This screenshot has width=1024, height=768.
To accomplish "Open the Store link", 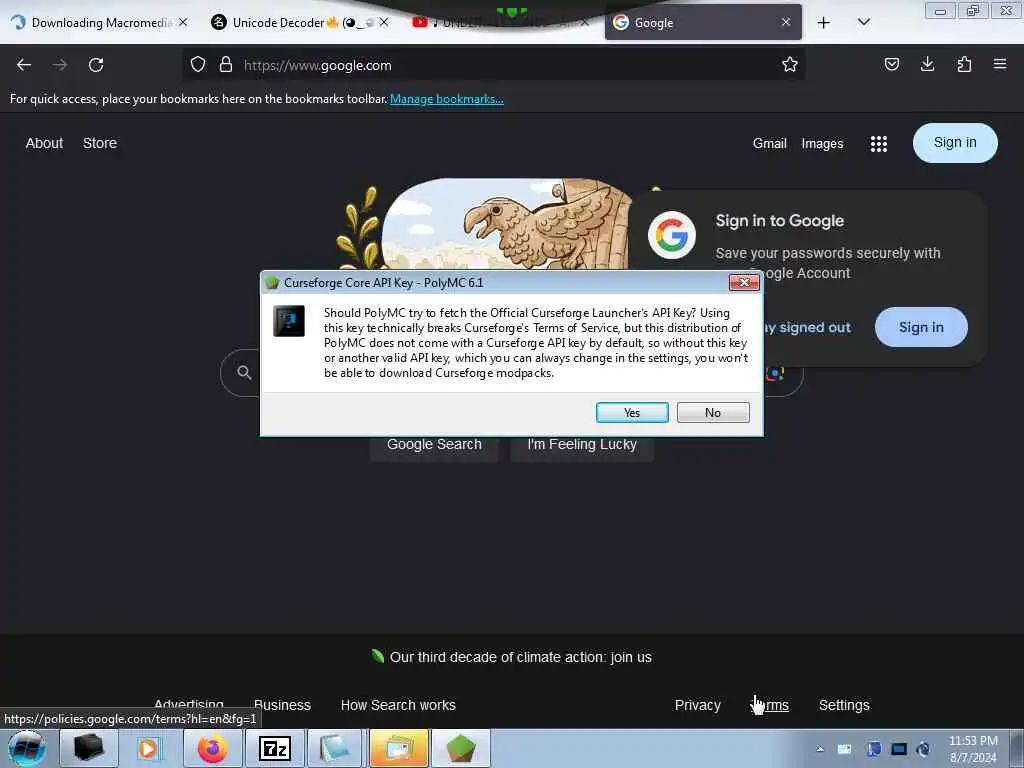I will pos(100,143).
